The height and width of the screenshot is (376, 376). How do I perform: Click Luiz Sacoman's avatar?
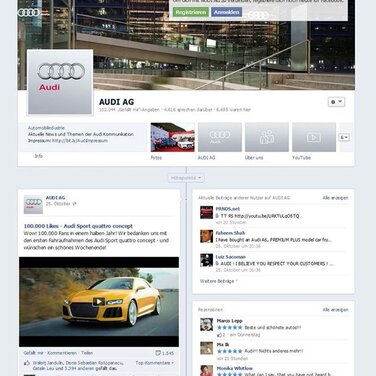[206, 260]
